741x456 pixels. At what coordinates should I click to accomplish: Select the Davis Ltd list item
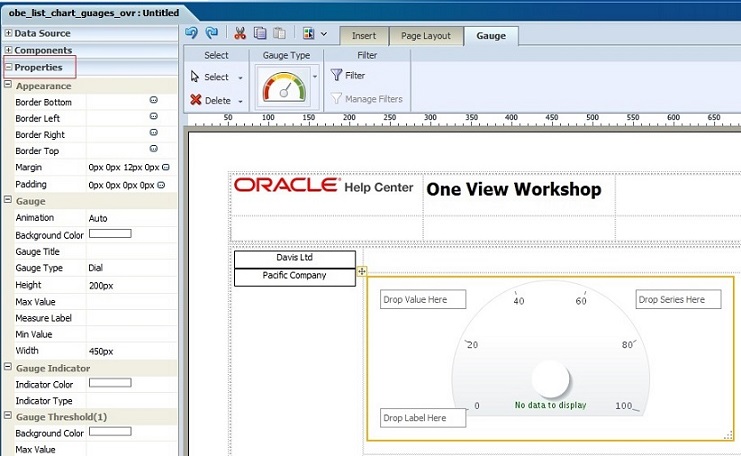pyautogui.click(x=295, y=259)
